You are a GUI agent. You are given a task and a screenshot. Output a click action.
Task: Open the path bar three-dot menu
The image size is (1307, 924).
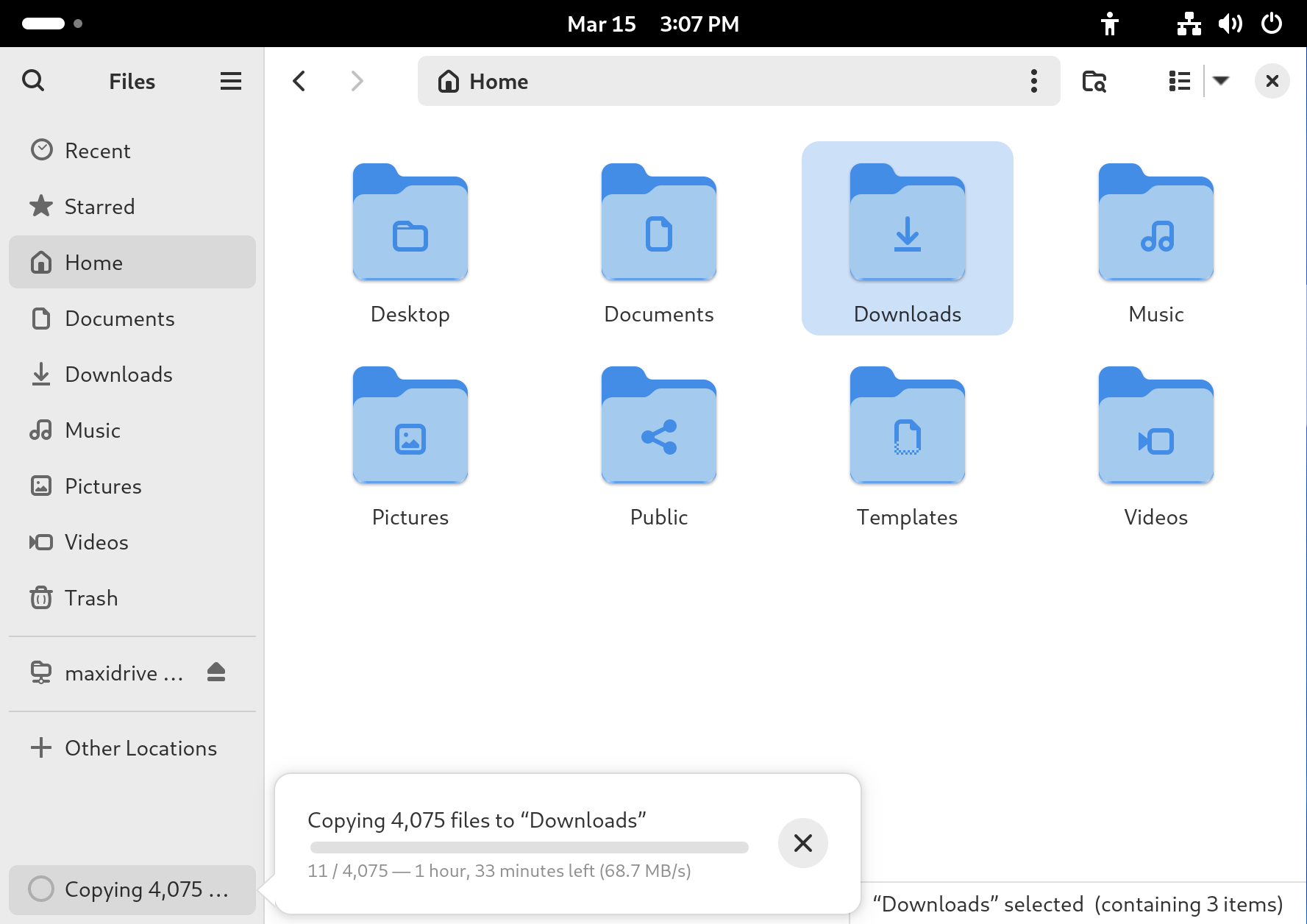[x=1033, y=81]
